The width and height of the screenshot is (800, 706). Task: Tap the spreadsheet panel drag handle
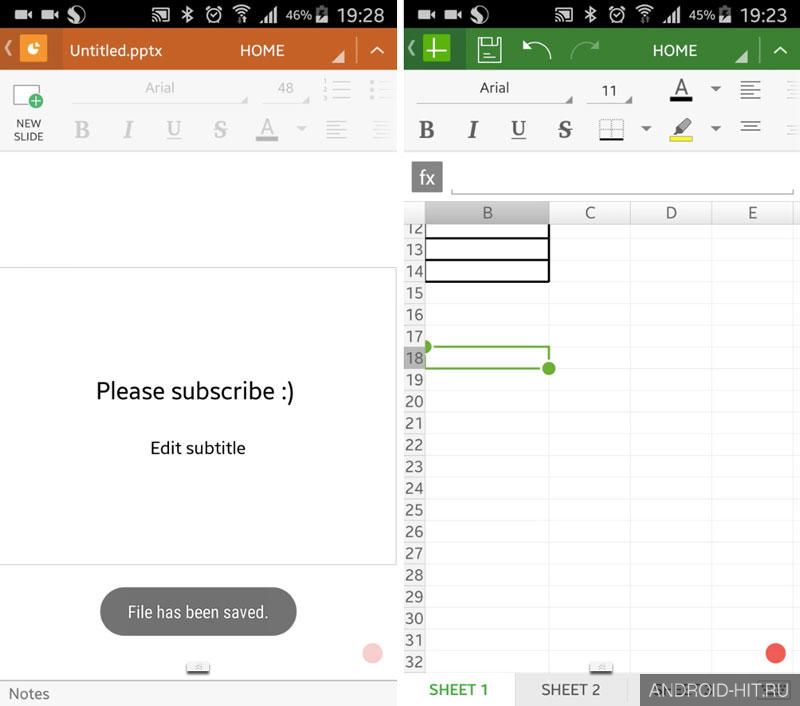coord(601,667)
